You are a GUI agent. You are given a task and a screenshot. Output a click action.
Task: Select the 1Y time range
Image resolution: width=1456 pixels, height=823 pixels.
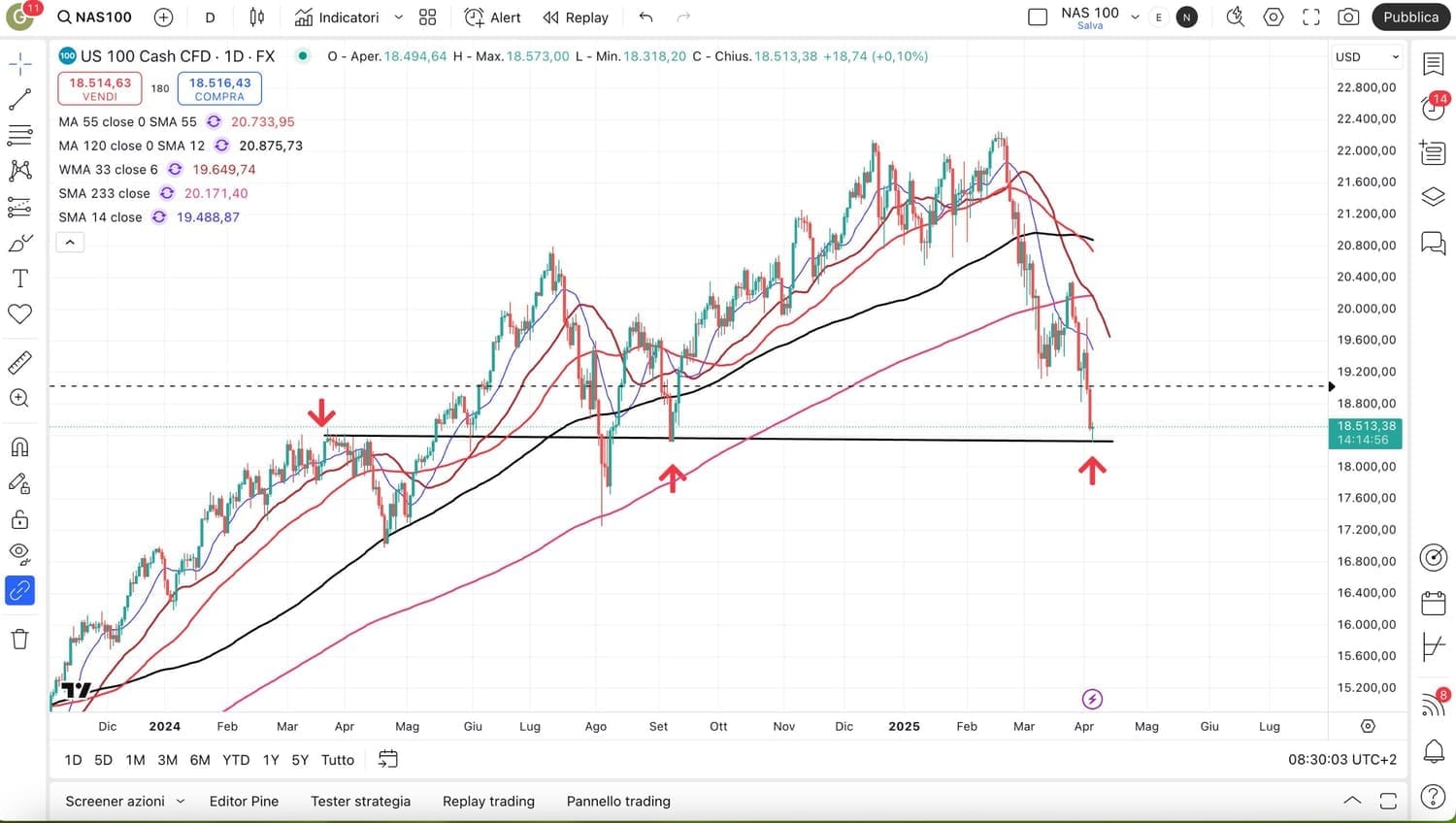271,760
